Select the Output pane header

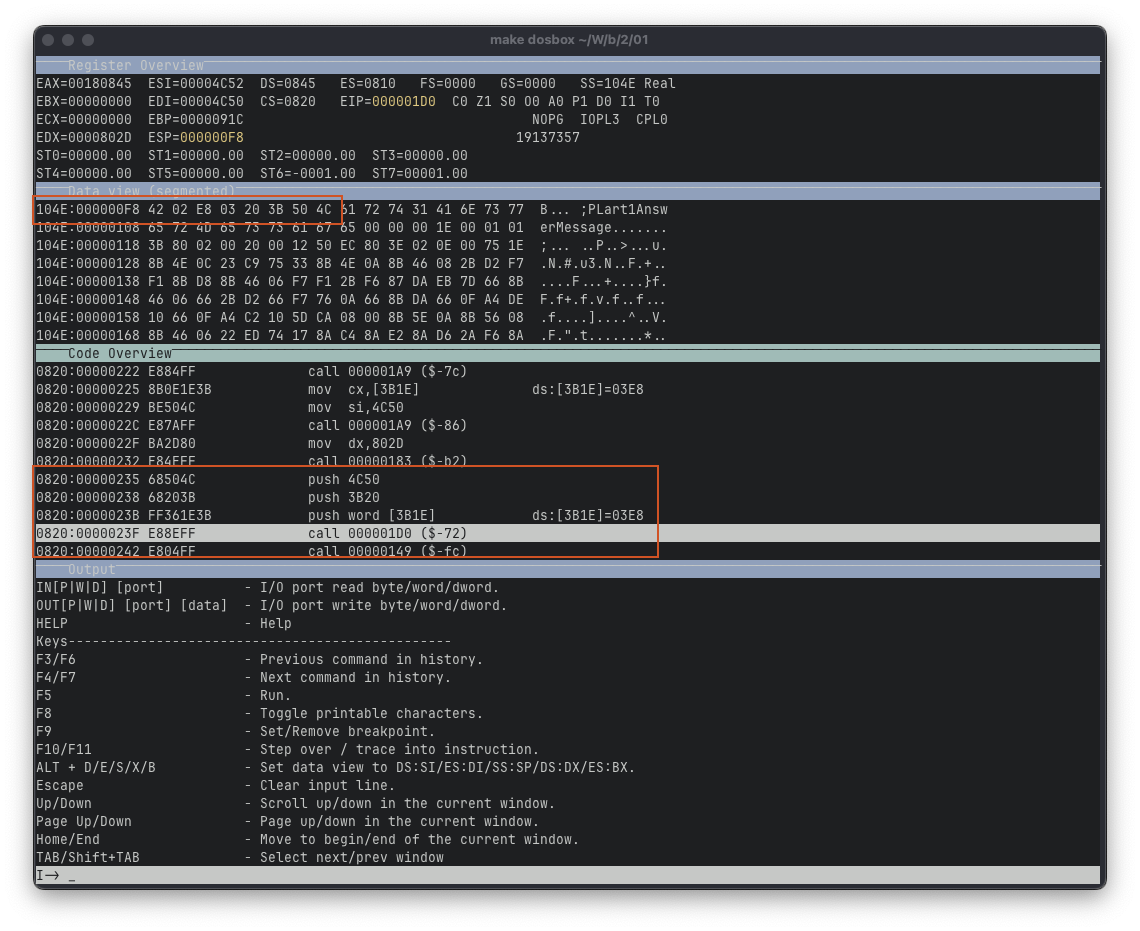coord(567,569)
